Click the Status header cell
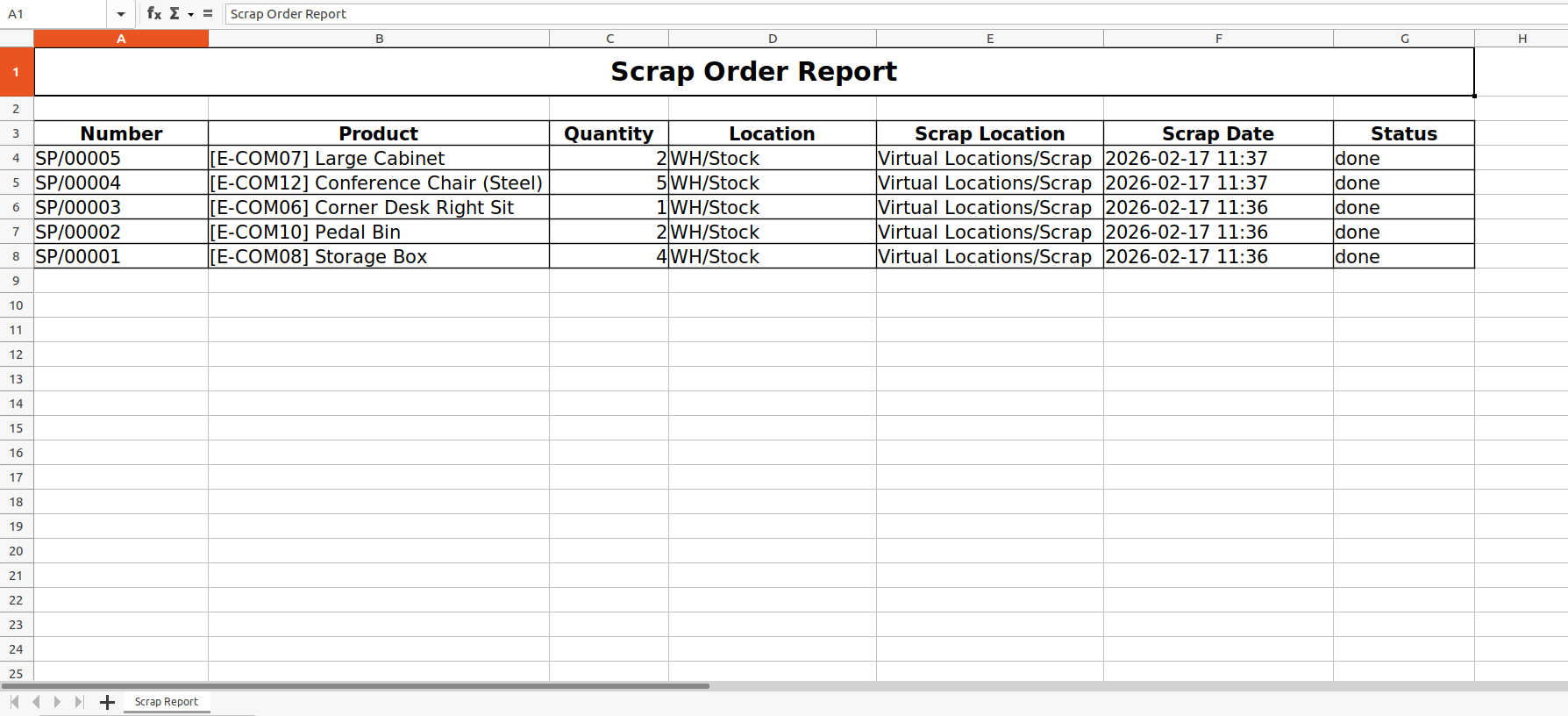Image resolution: width=1568 pixels, height=716 pixels. 1404,133
